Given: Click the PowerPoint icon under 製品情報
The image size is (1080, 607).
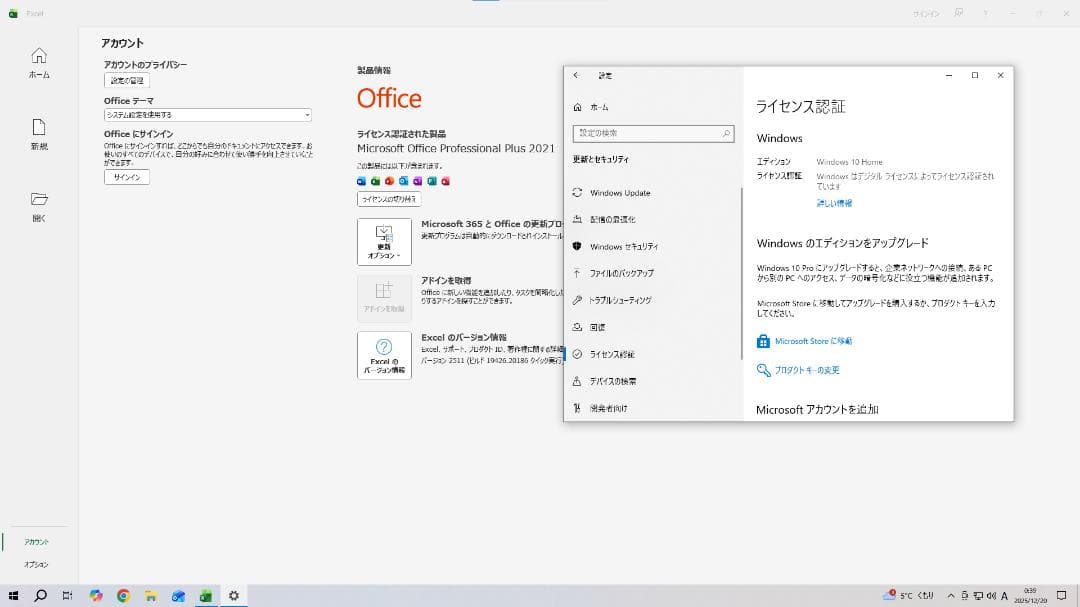Looking at the screenshot, I should click(389, 181).
